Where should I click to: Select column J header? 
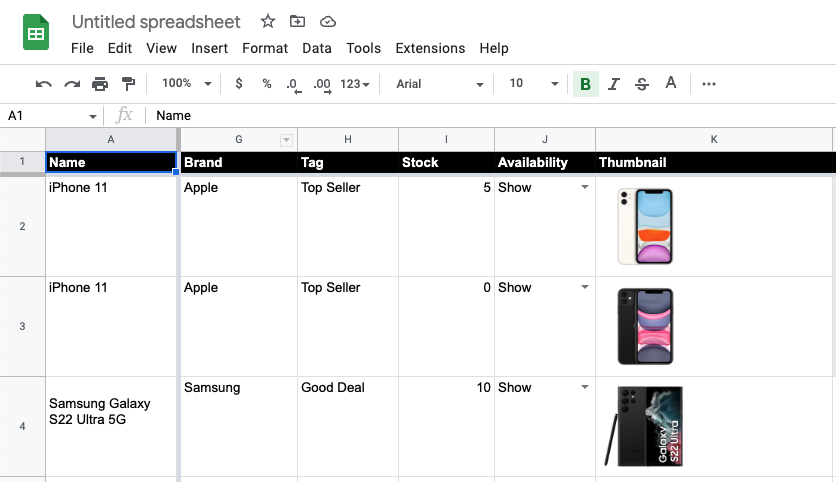pyautogui.click(x=545, y=140)
